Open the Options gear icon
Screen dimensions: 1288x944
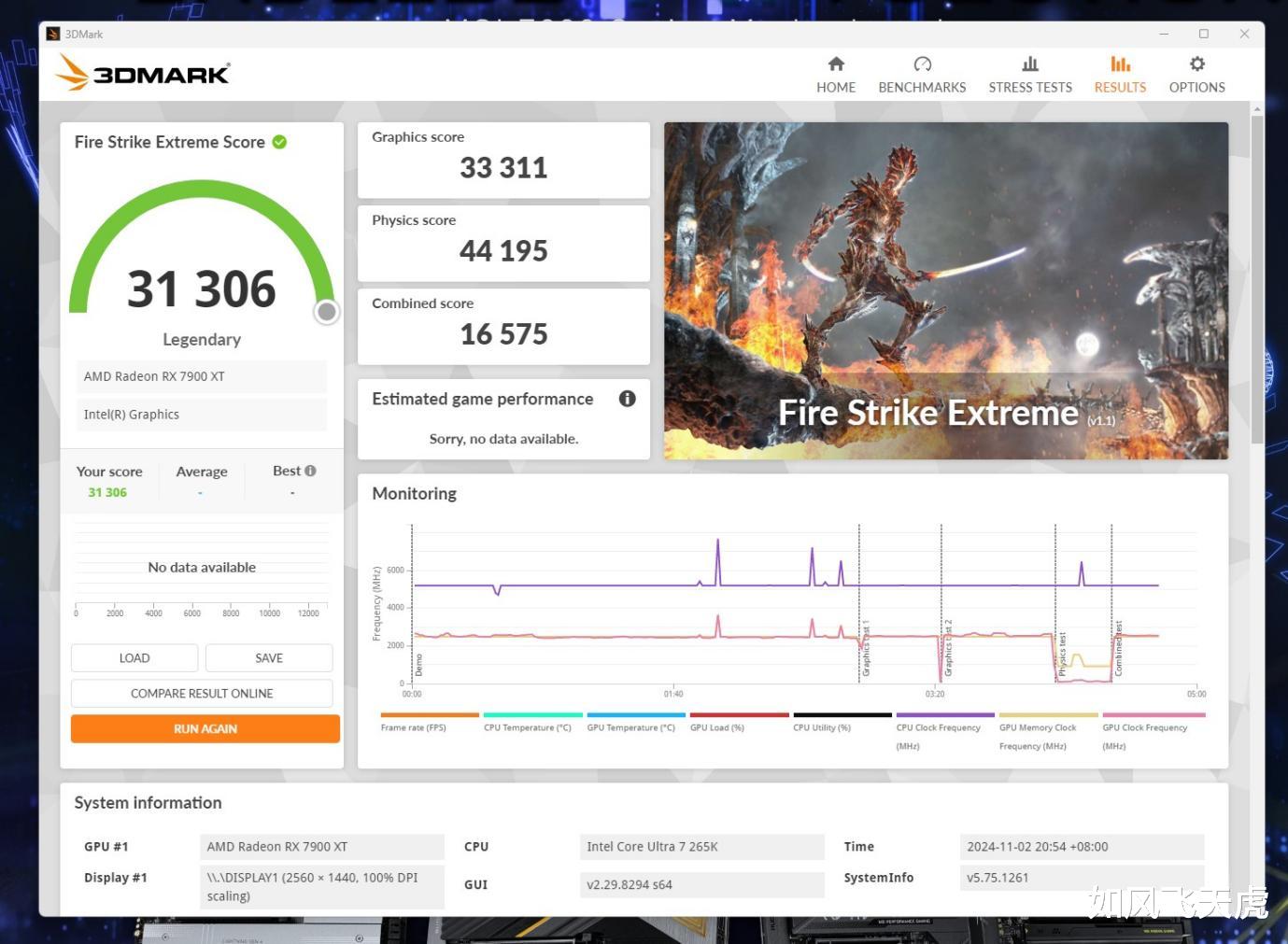[x=1196, y=63]
